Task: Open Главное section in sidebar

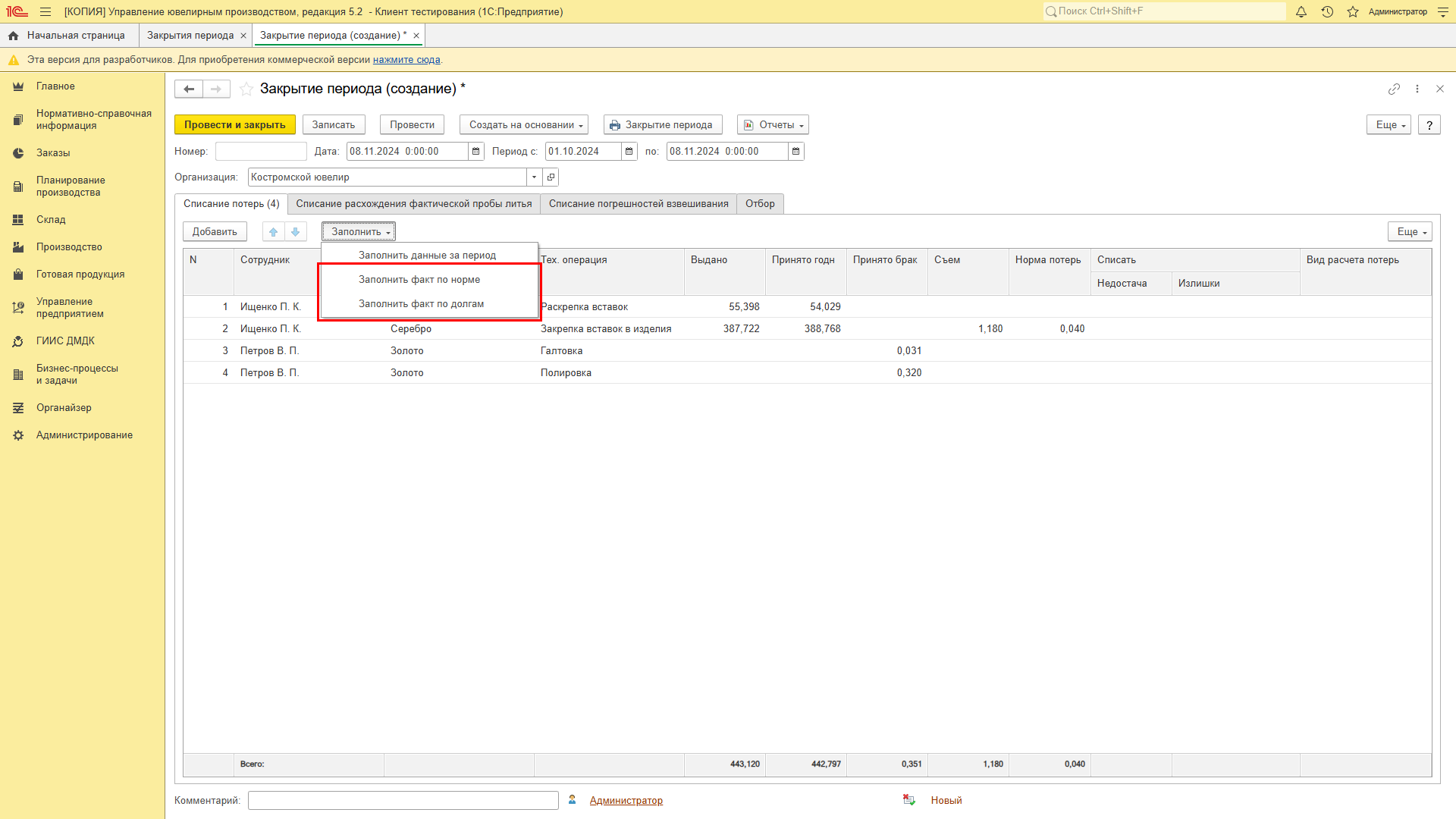Action: [x=55, y=86]
